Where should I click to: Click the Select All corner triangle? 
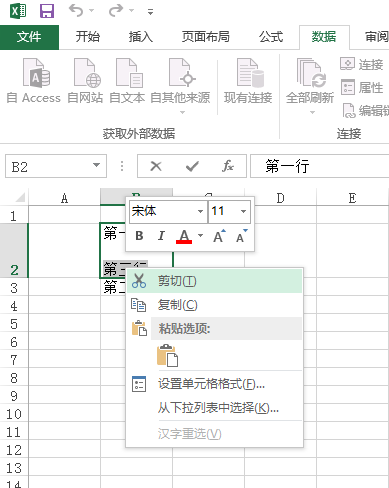click(x=19, y=197)
